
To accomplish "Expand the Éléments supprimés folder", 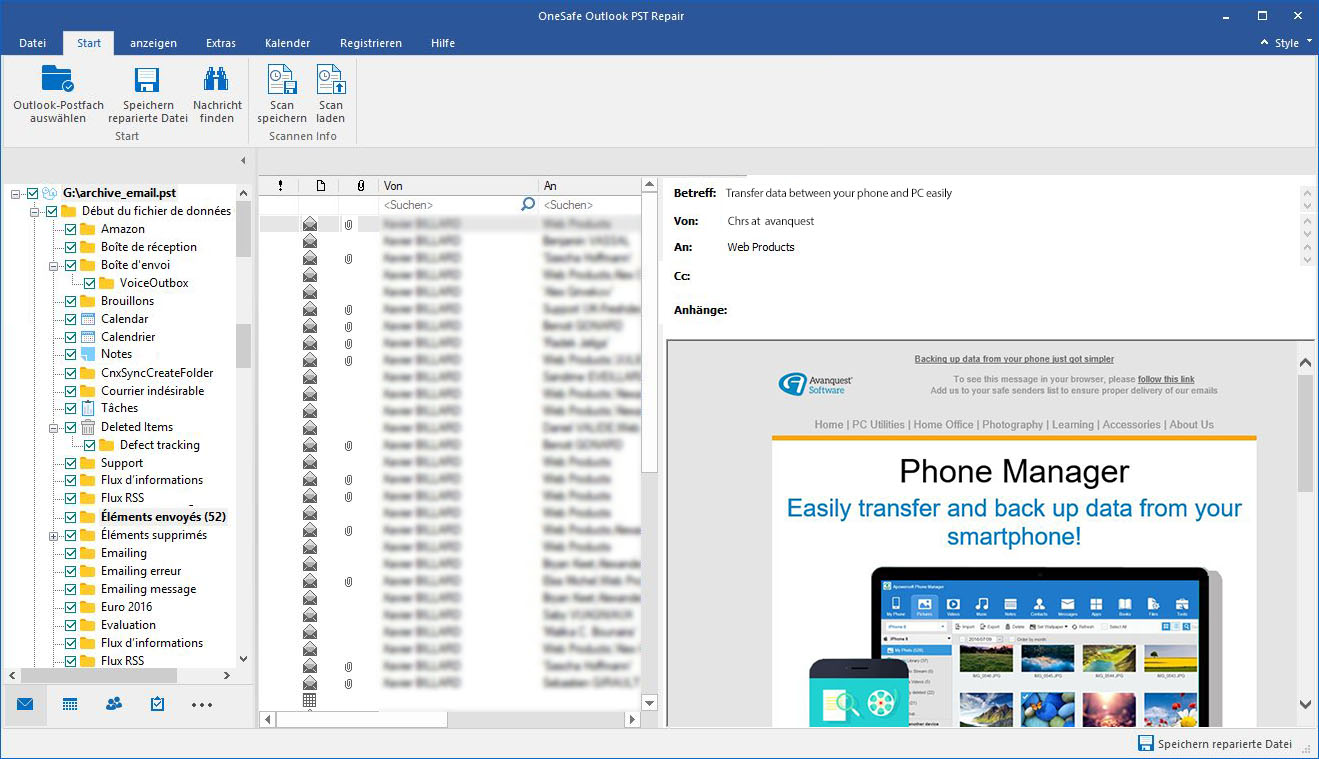I will [x=54, y=535].
